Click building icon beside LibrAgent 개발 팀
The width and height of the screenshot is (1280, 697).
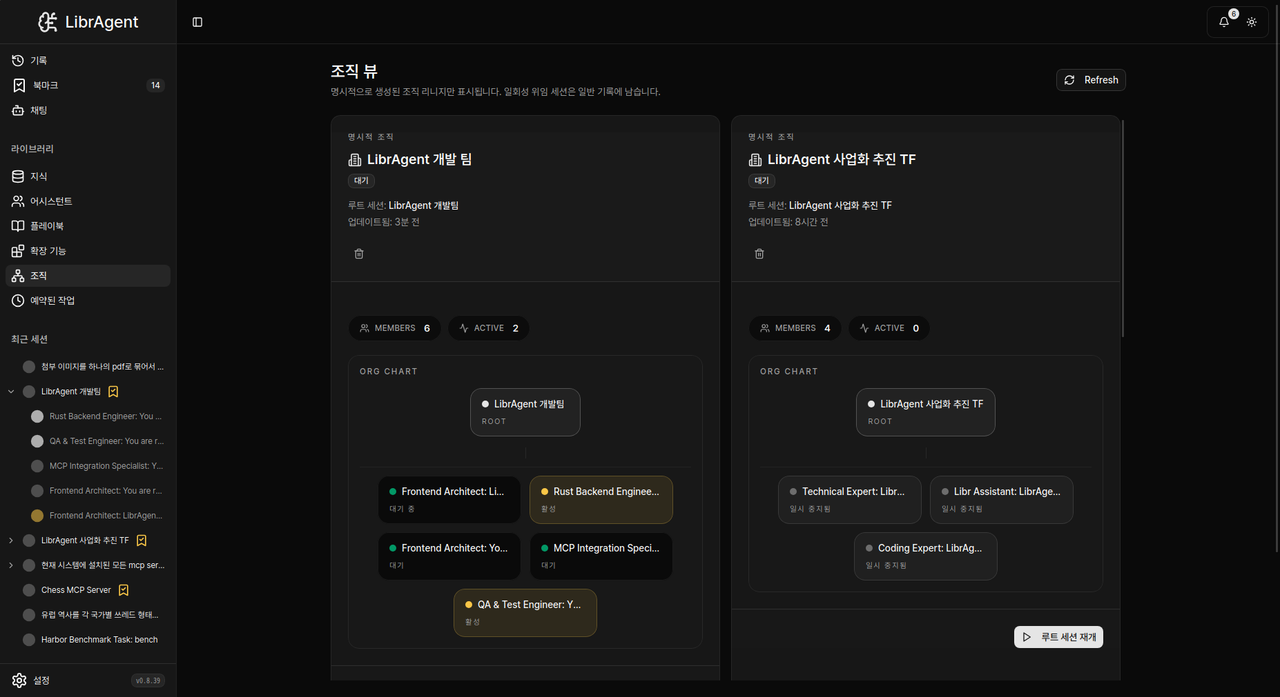coord(354,160)
